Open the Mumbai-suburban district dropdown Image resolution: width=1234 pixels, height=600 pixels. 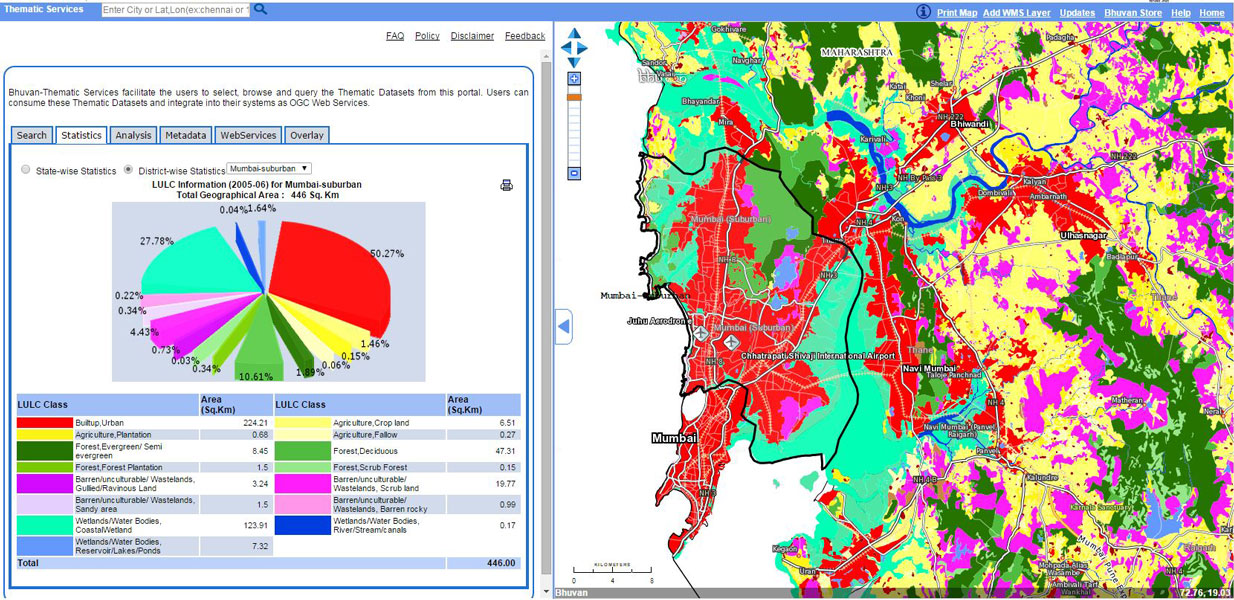click(x=270, y=169)
